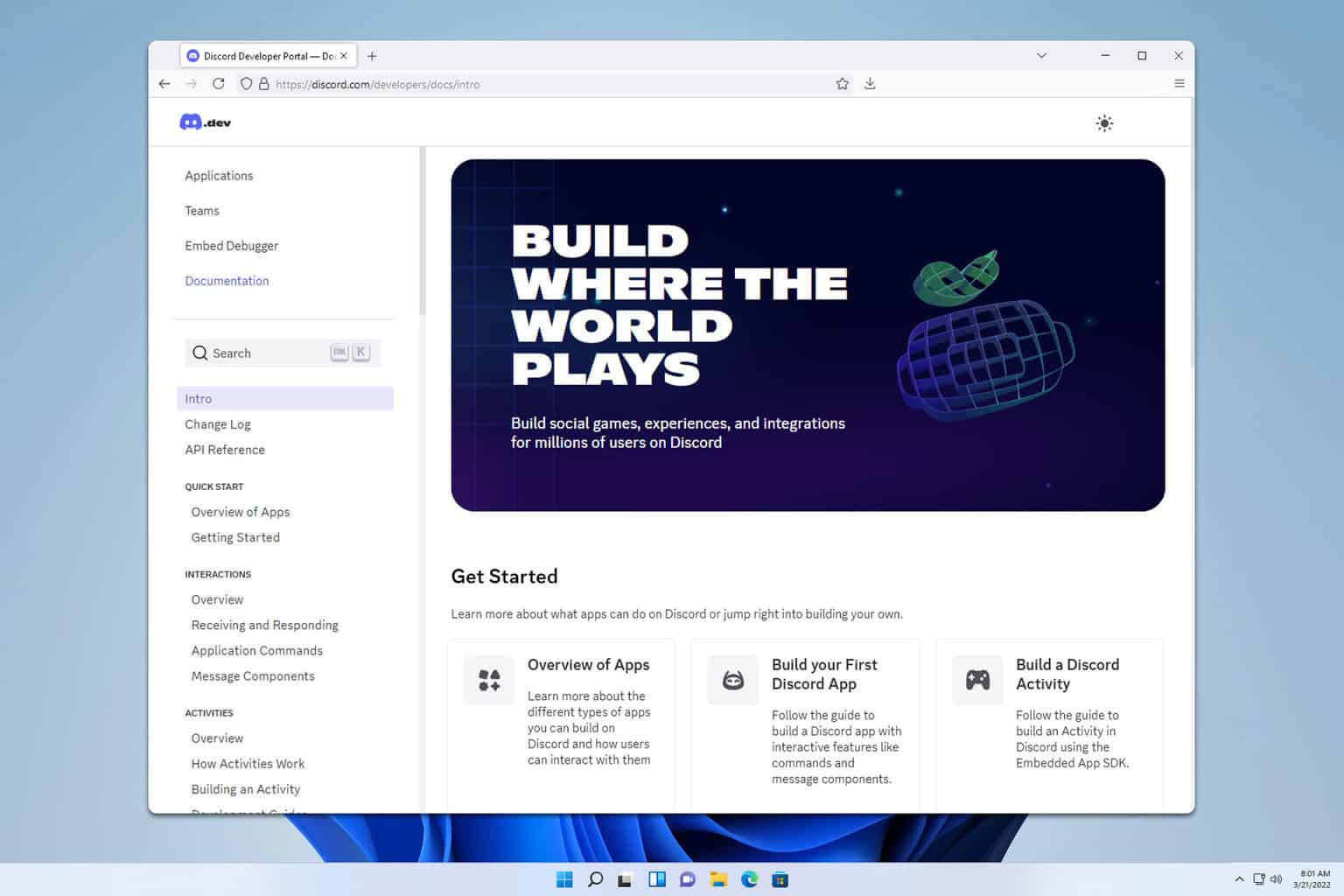
Task: Open How Activities Work page
Action: click(248, 763)
